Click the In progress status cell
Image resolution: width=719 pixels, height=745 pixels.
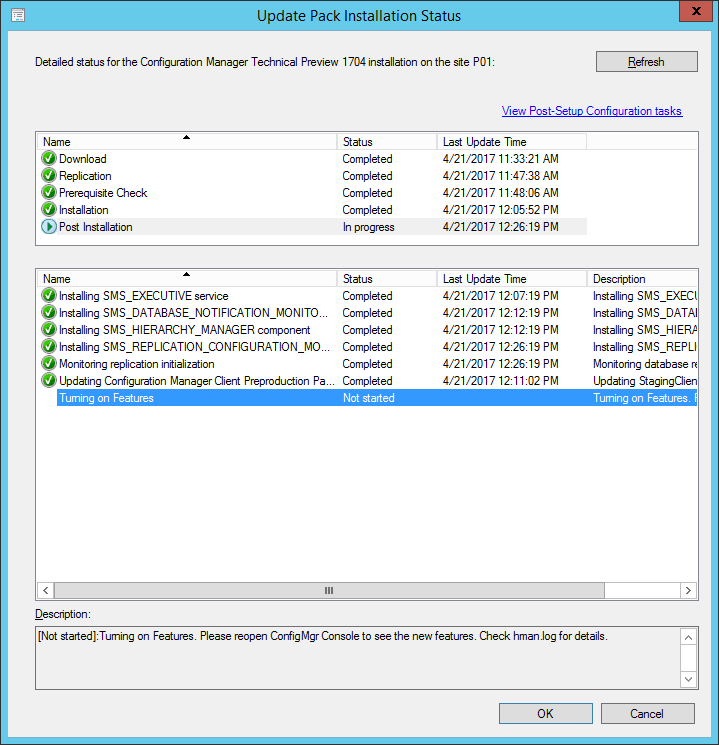click(x=369, y=227)
